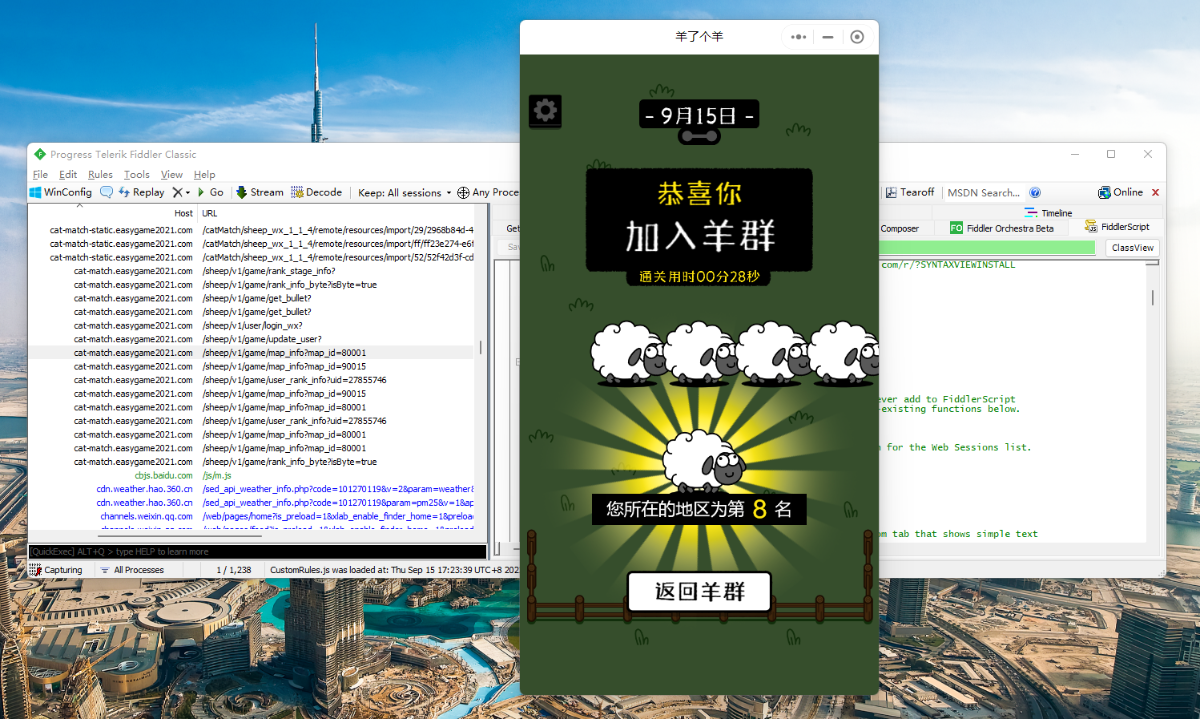
Task: Open the Edit menu in Fiddler
Action: point(68,174)
